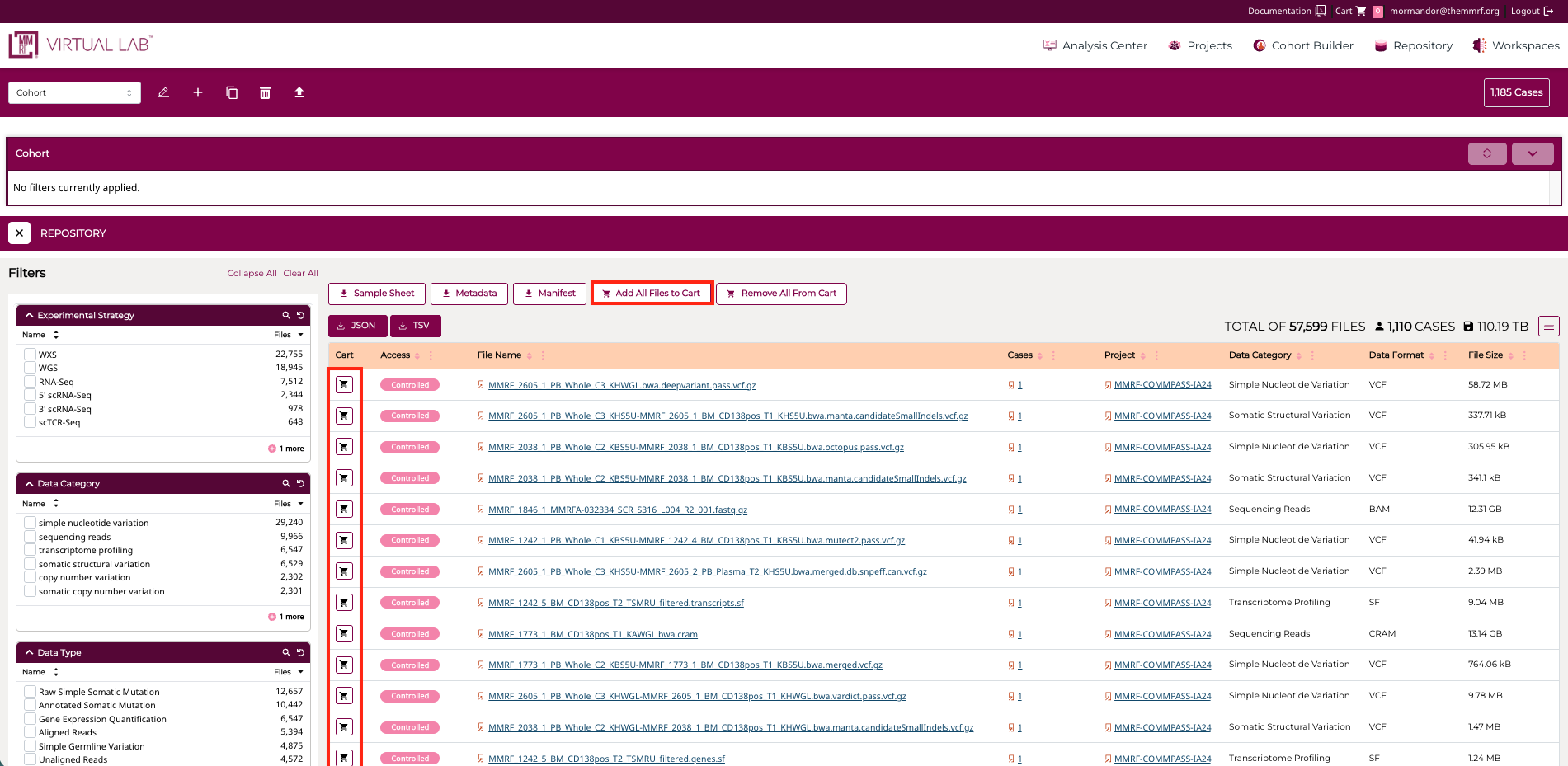Click the Add All Files to Cart button
1568x766 pixels.
(652, 293)
